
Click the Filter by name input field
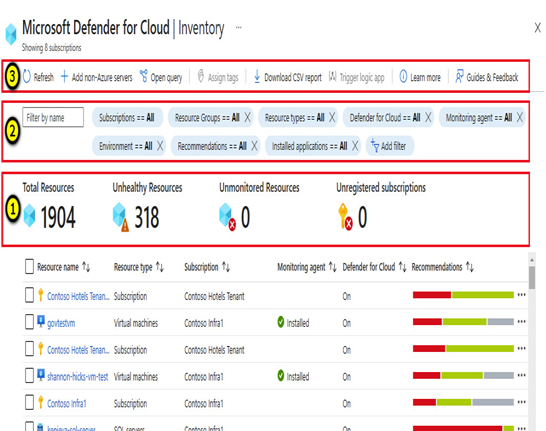coord(53,117)
